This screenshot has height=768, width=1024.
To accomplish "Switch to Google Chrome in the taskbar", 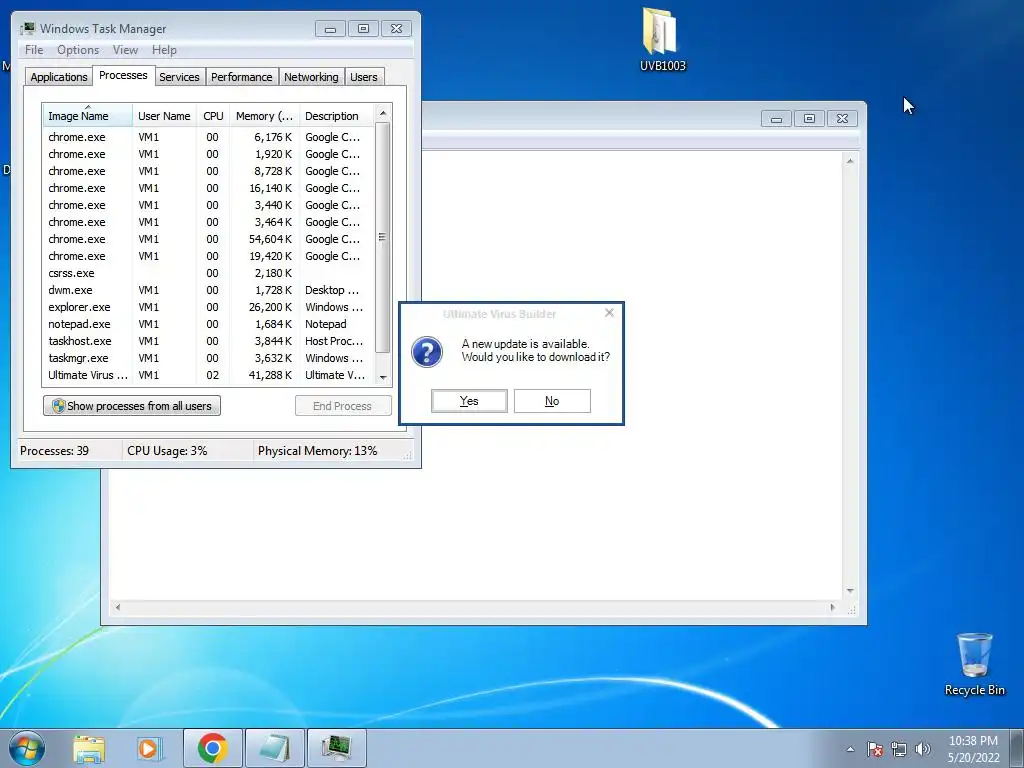I will pos(213,748).
